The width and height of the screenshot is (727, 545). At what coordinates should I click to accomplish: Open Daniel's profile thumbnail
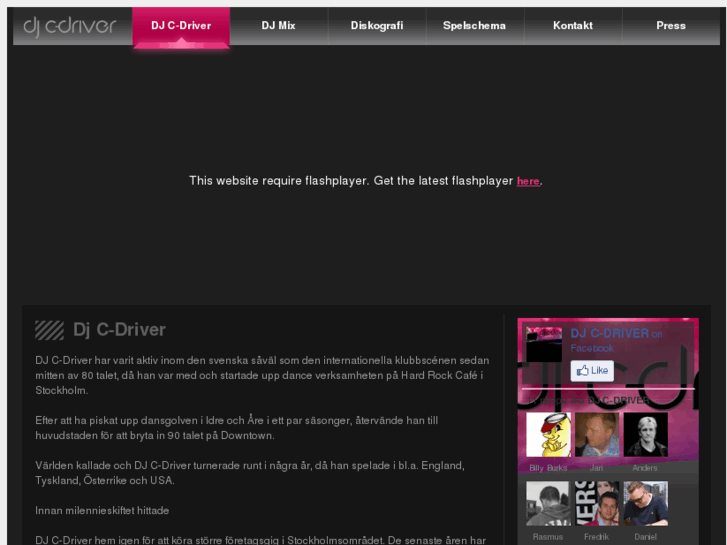pyautogui.click(x=645, y=503)
